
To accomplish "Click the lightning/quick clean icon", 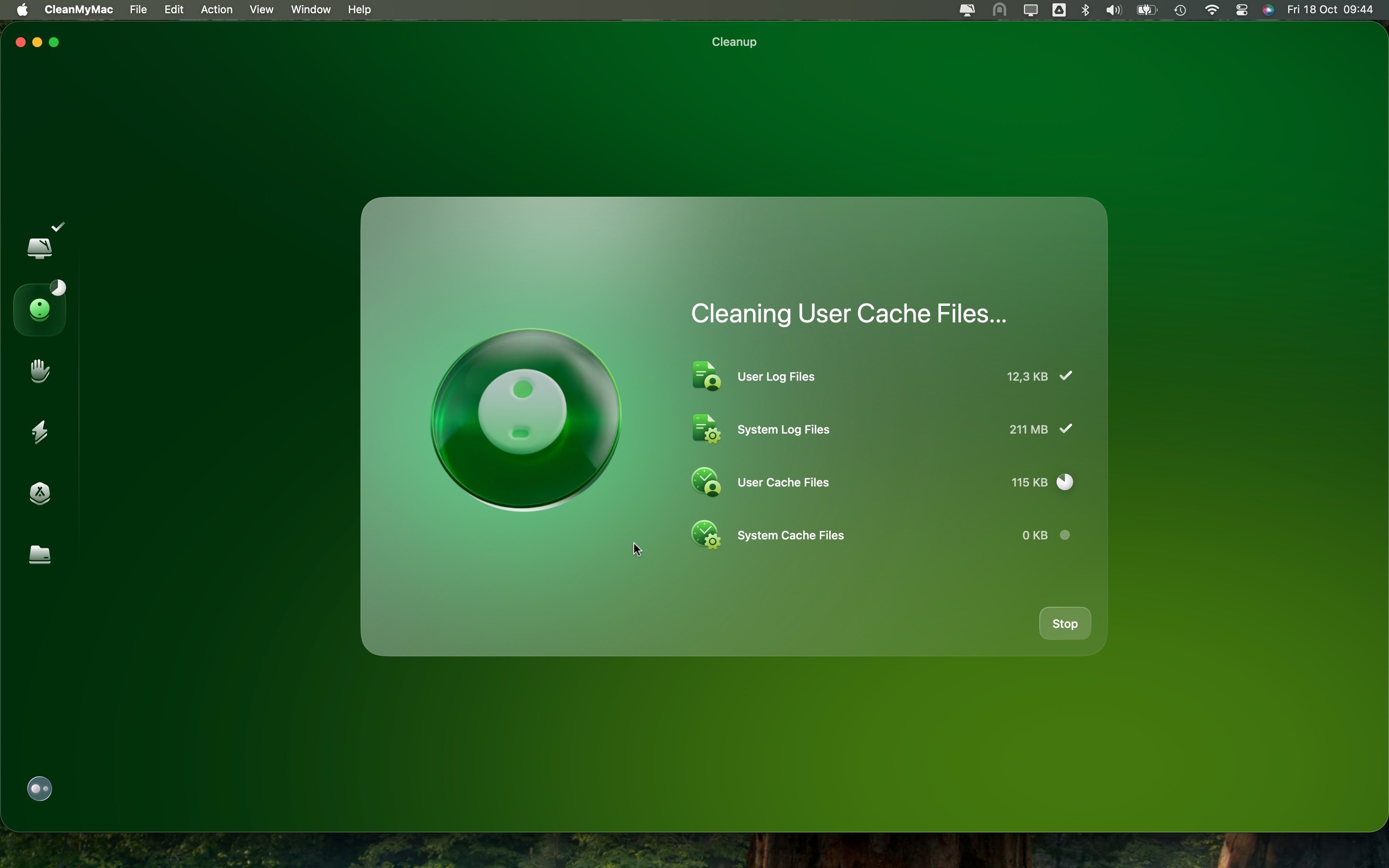I will (40, 432).
